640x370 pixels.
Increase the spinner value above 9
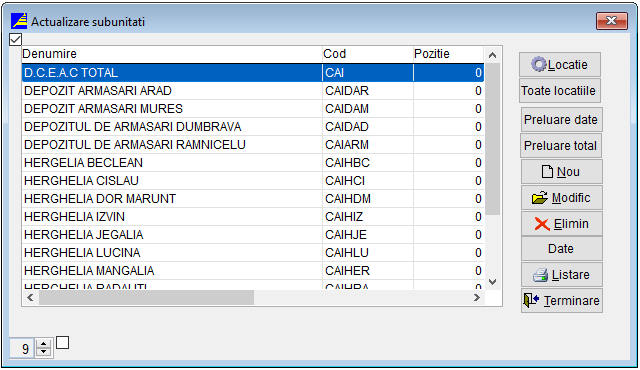pyautogui.click(x=44, y=344)
